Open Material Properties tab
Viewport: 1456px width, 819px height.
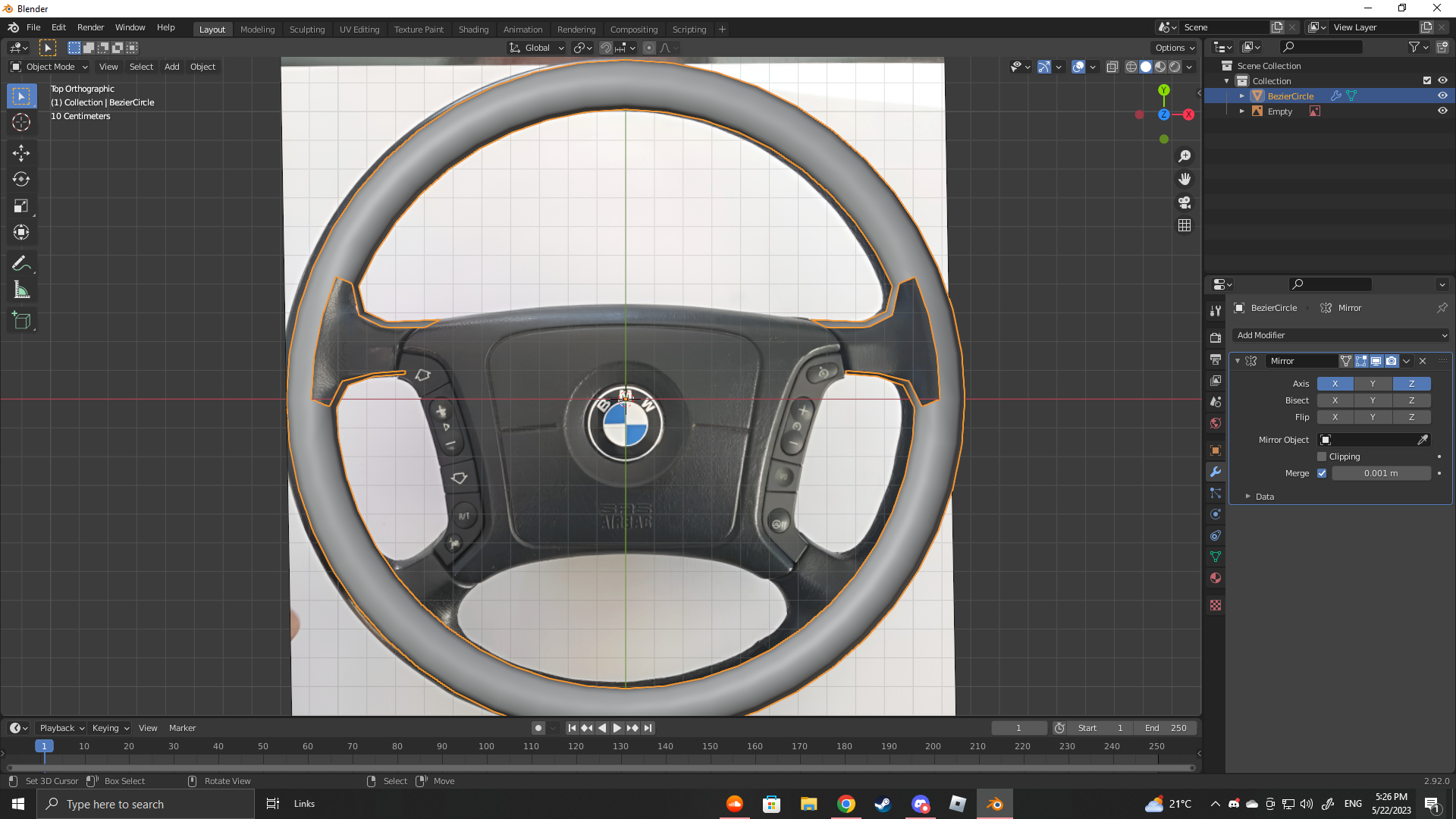pyautogui.click(x=1216, y=578)
